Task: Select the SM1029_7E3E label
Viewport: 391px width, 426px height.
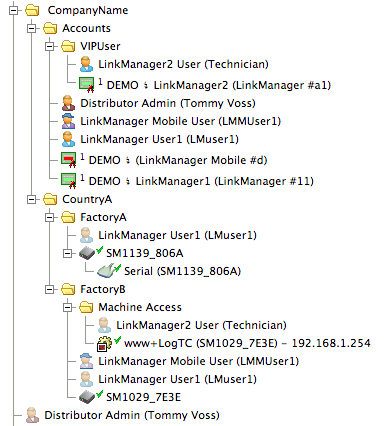Action: pos(144,397)
